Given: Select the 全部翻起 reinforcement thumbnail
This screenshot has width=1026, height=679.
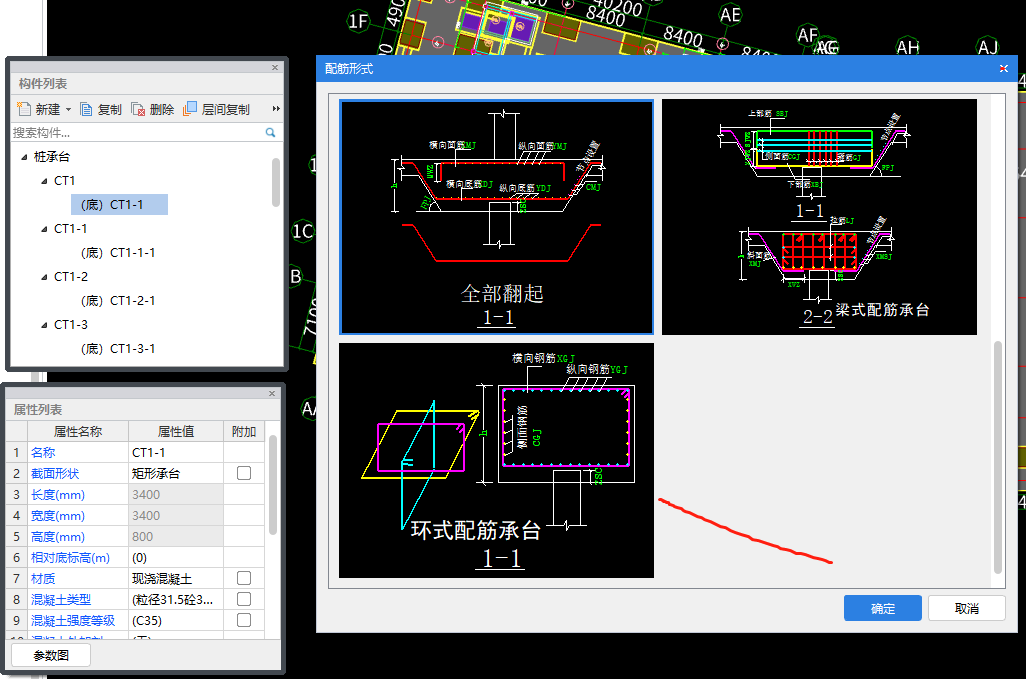Looking at the screenshot, I should pos(497,217).
